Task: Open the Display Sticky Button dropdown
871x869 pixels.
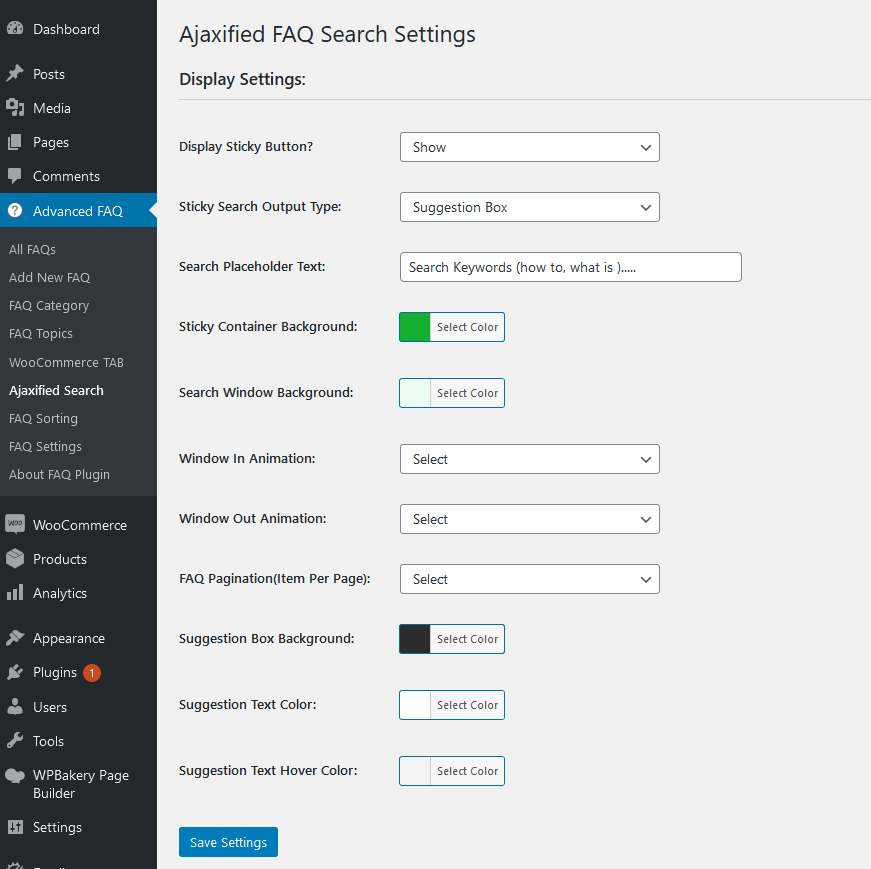Action: pos(529,147)
